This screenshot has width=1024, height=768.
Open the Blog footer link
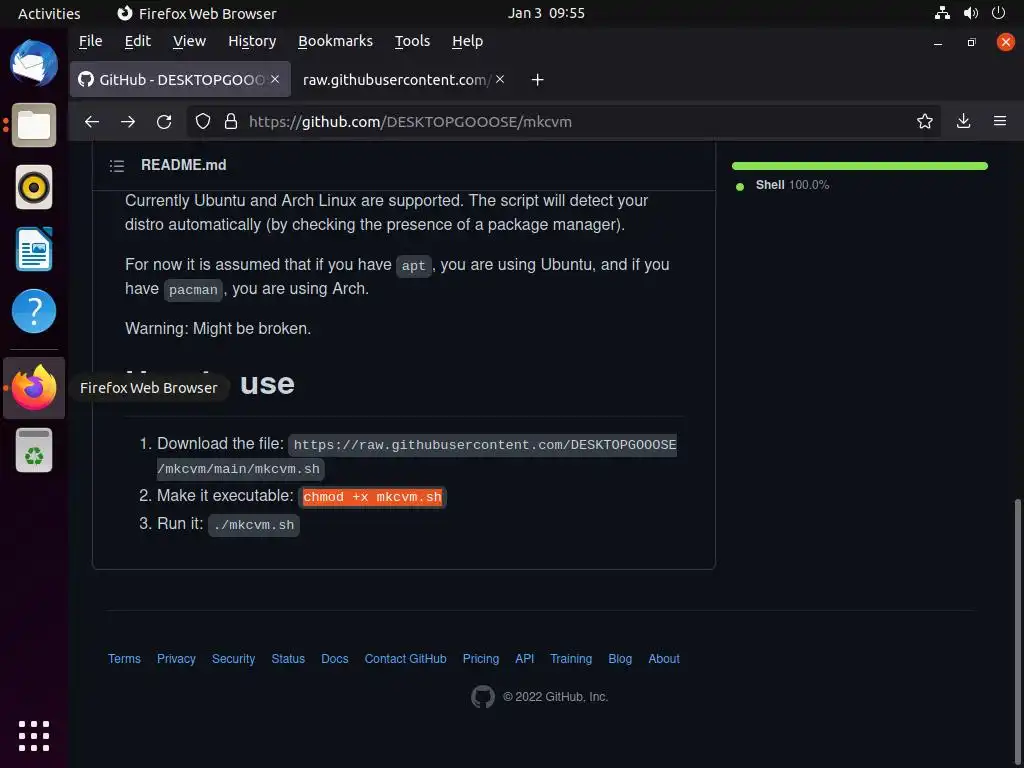coord(620,659)
